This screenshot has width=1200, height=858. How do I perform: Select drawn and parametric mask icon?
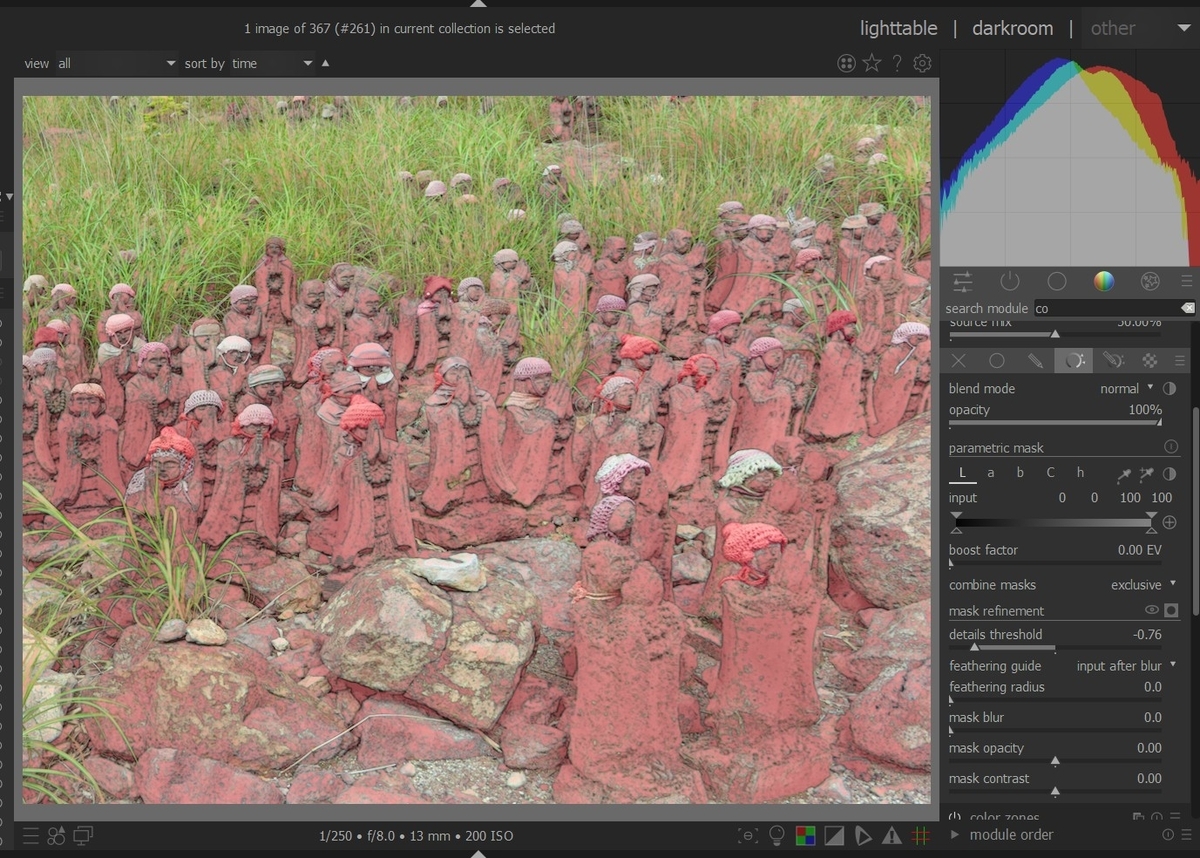1112,360
